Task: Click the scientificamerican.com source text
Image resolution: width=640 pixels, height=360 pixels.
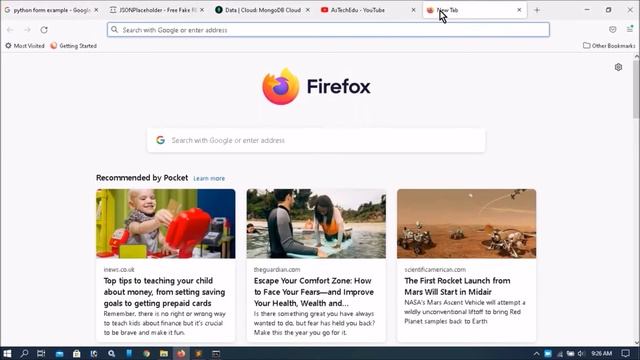Action: (x=435, y=270)
